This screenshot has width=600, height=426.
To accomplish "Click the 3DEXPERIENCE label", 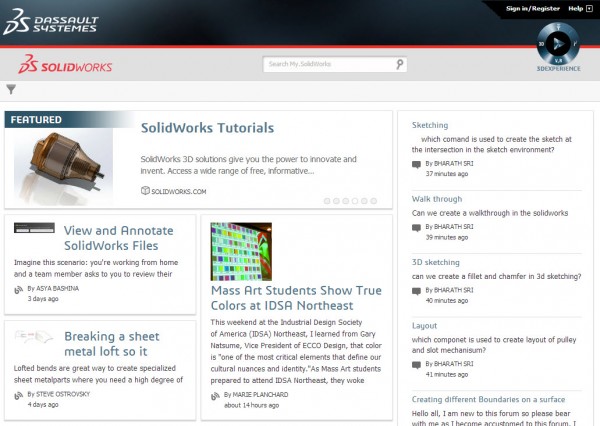I will pyautogui.click(x=558, y=69).
